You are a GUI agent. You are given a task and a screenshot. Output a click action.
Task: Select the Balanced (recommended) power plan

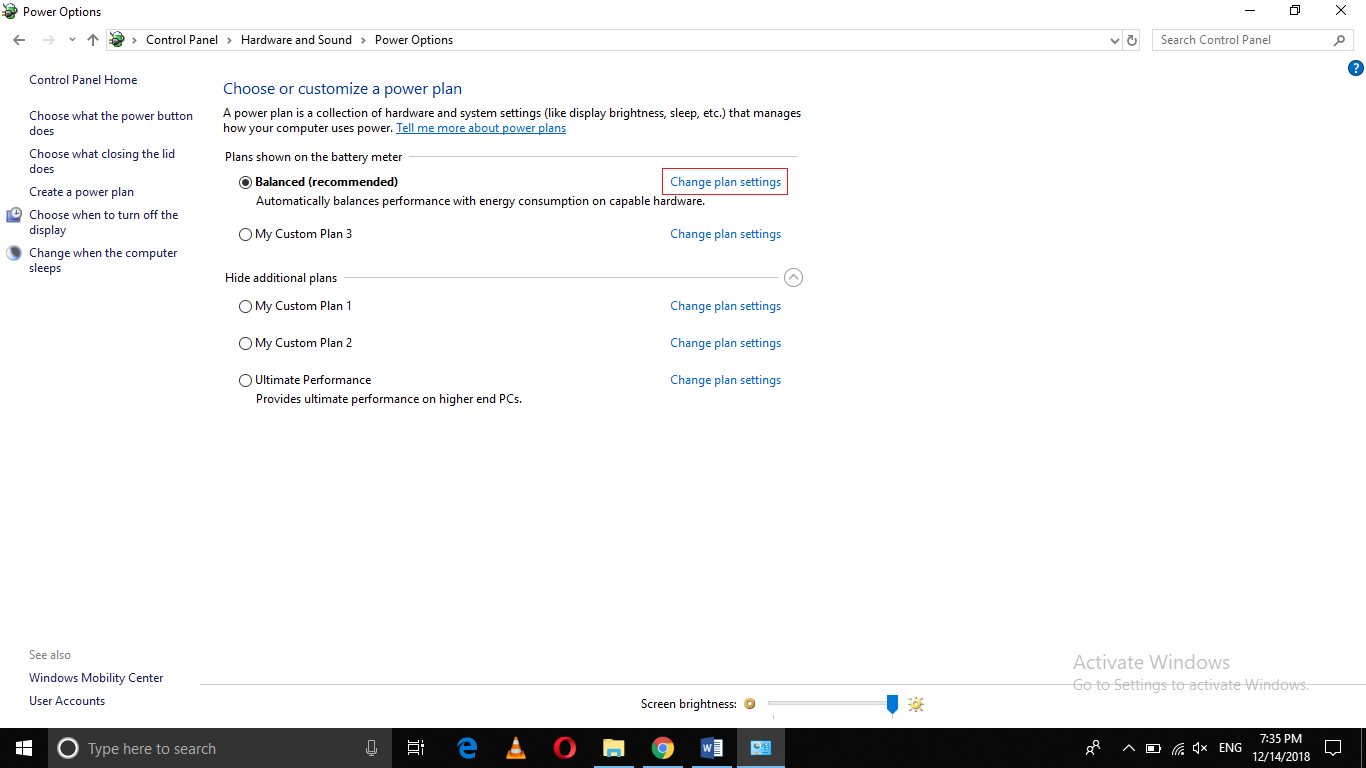245,182
